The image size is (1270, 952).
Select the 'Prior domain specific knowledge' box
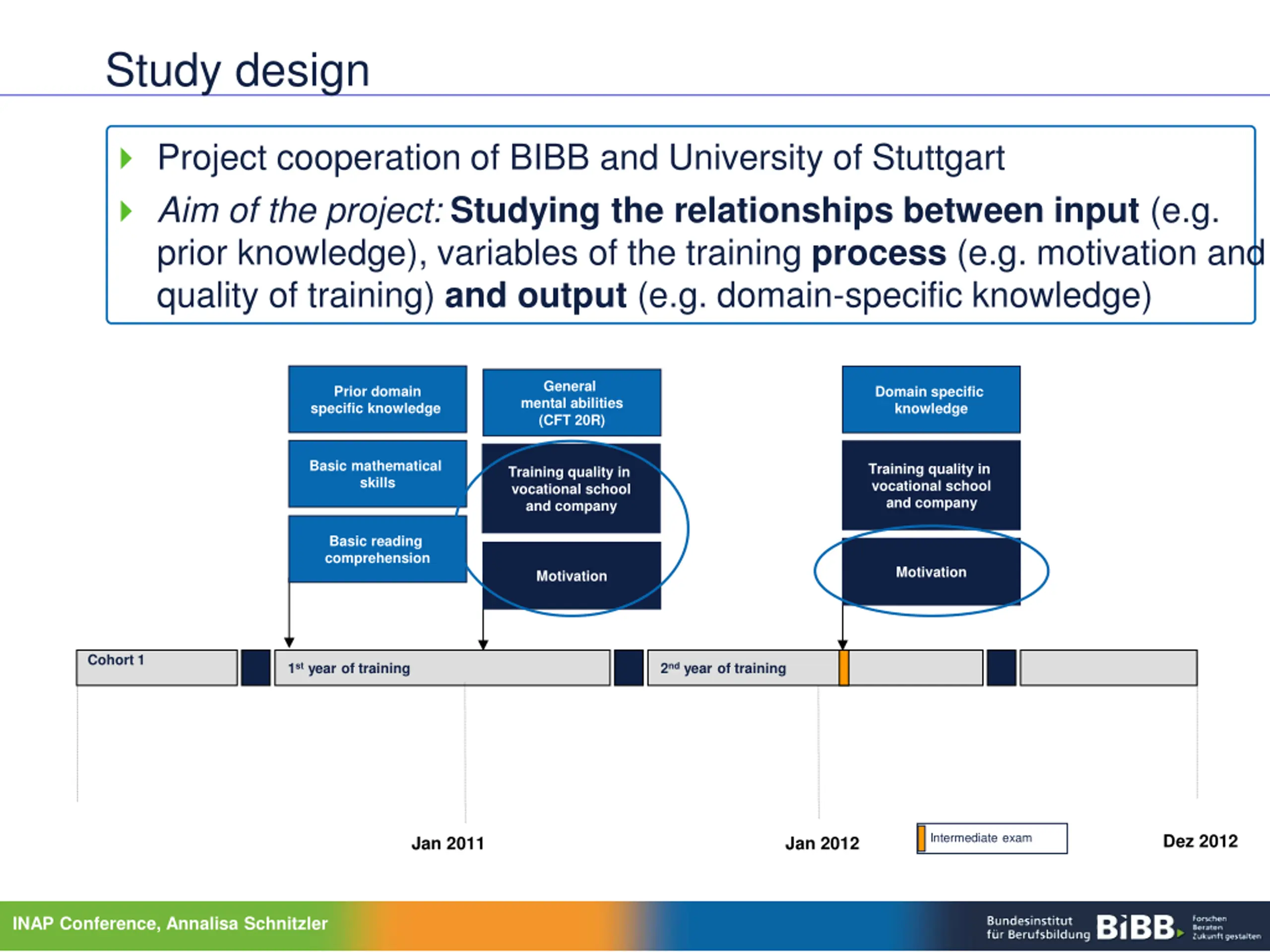tap(377, 399)
